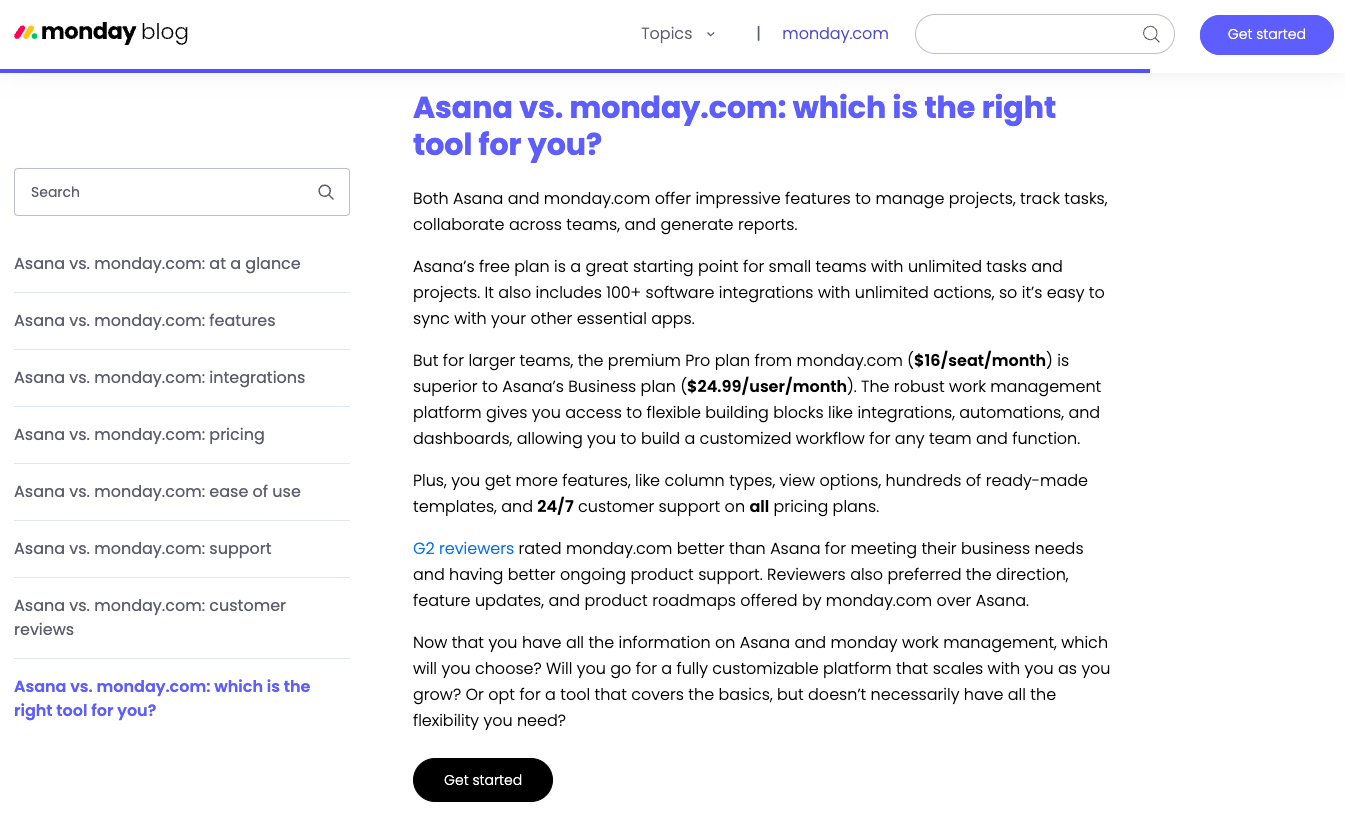
Task: Click the monday blog logo
Action: coord(101,33)
